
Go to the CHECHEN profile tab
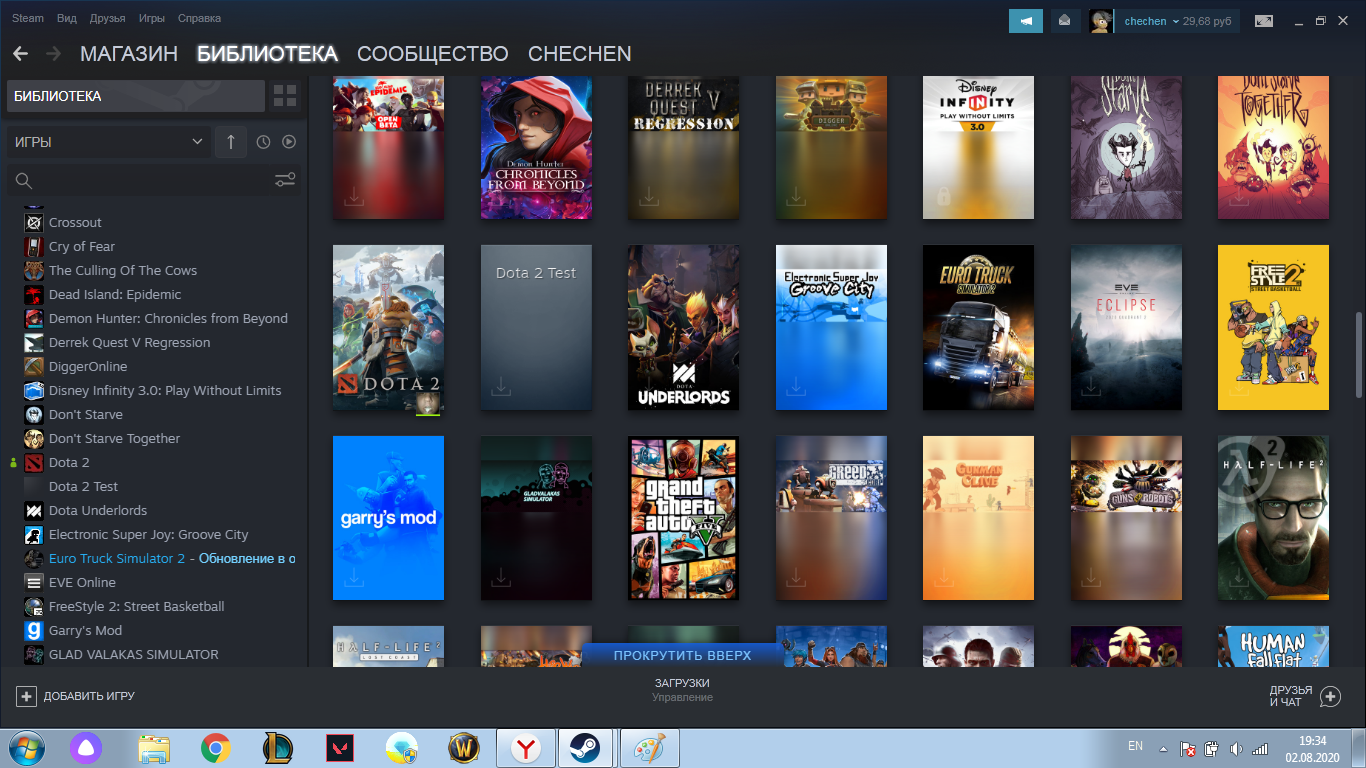[x=580, y=54]
